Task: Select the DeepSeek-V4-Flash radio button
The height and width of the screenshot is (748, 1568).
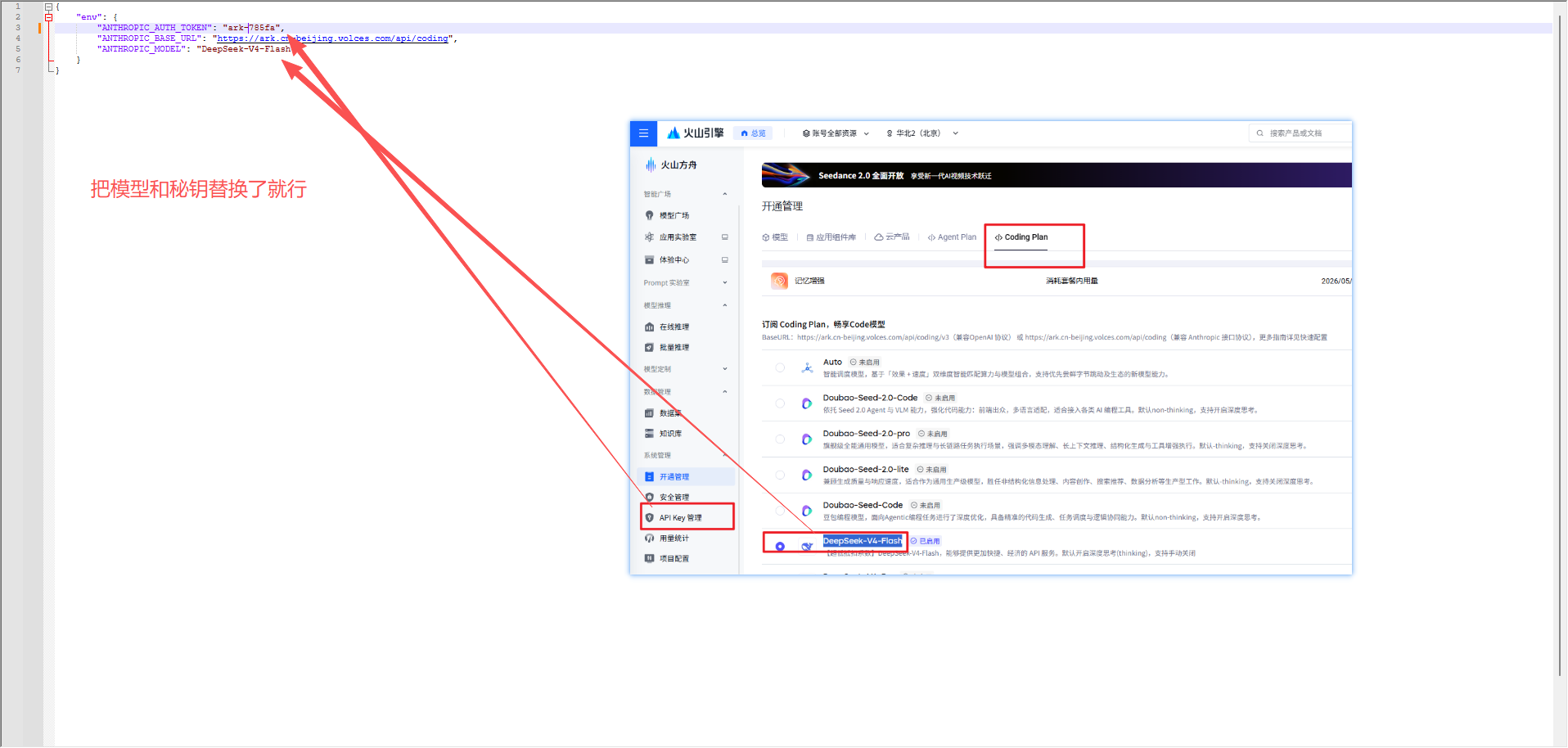Action: click(x=780, y=547)
